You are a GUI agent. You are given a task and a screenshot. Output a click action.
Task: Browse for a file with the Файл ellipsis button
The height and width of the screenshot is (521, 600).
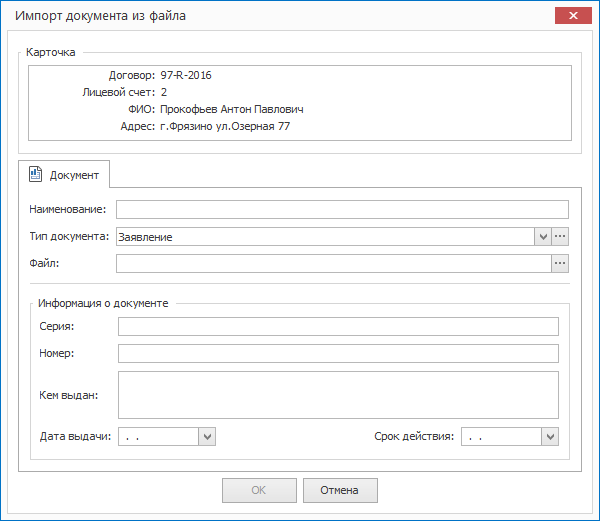[x=560, y=264]
